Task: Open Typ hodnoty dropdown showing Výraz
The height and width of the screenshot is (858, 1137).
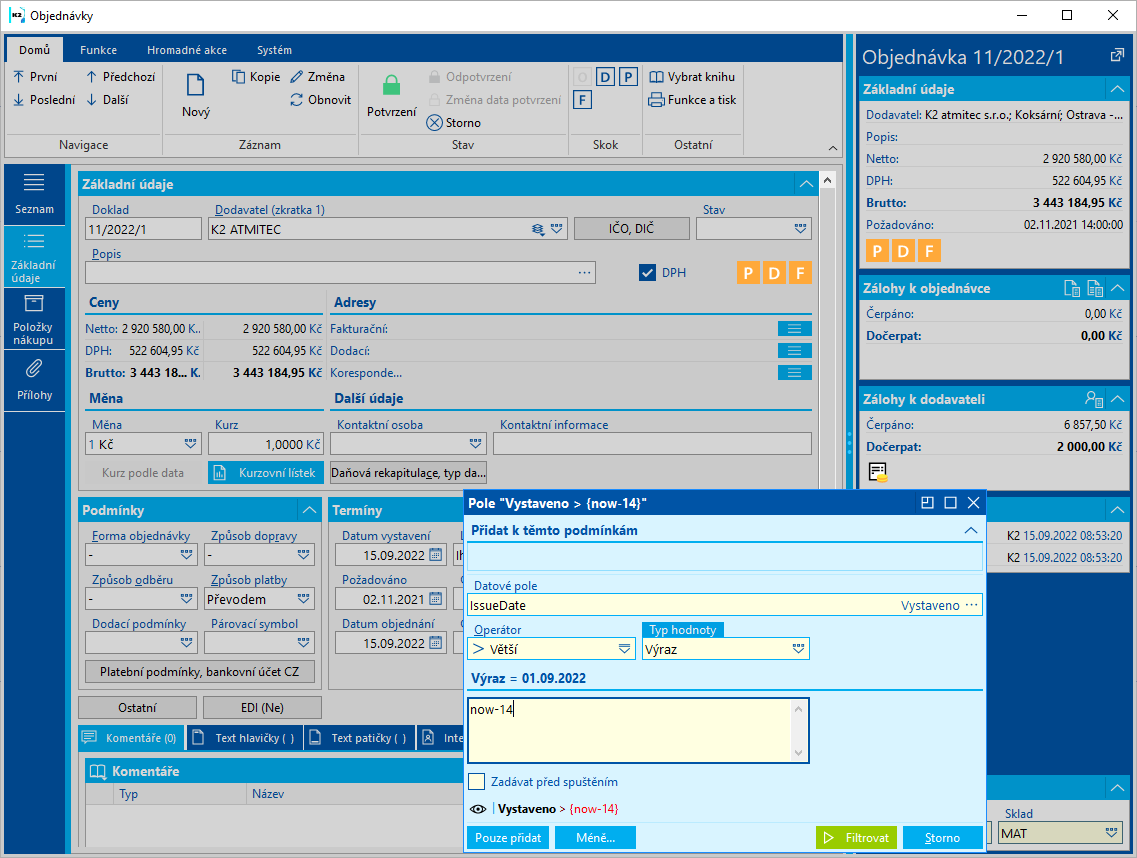Action: (798, 649)
